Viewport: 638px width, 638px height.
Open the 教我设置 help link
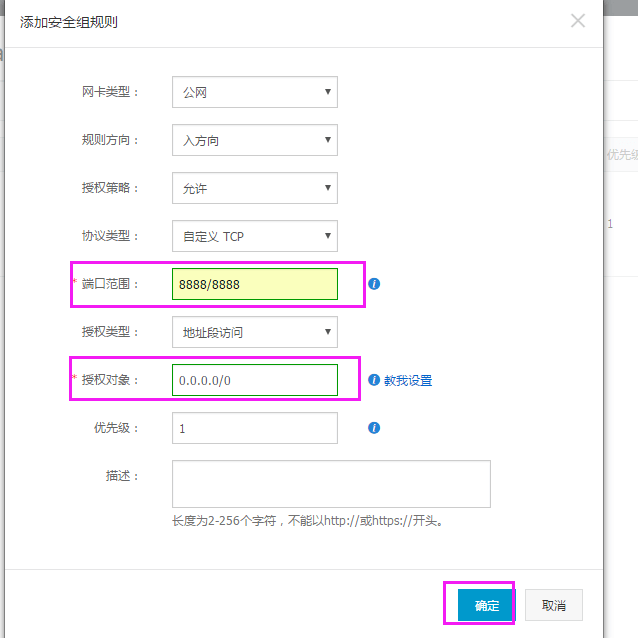[x=408, y=380]
